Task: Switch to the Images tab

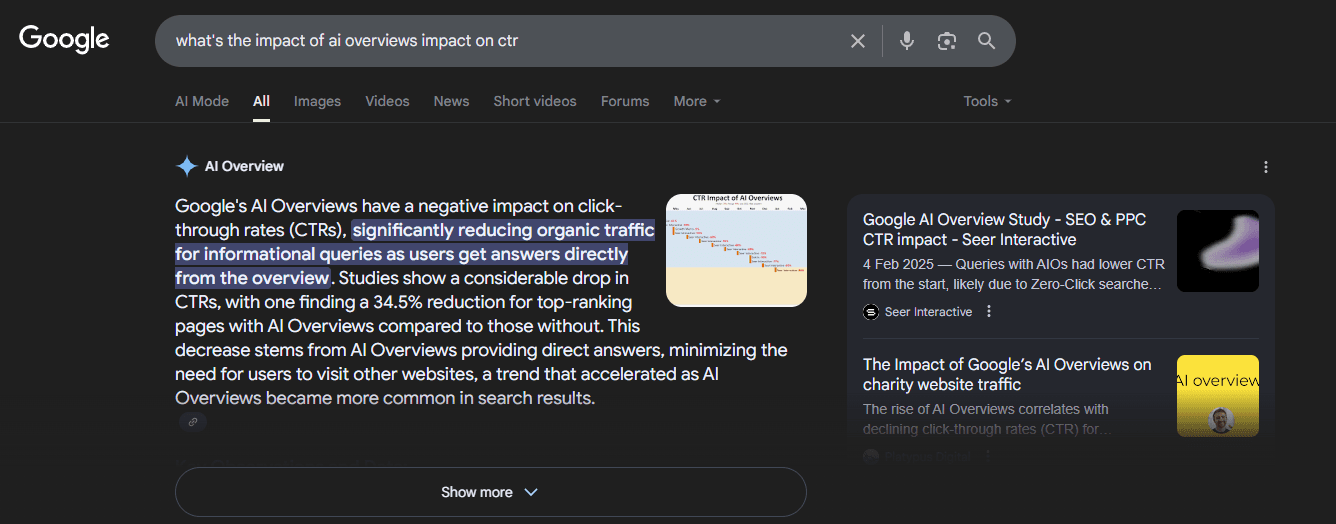Action: [317, 101]
